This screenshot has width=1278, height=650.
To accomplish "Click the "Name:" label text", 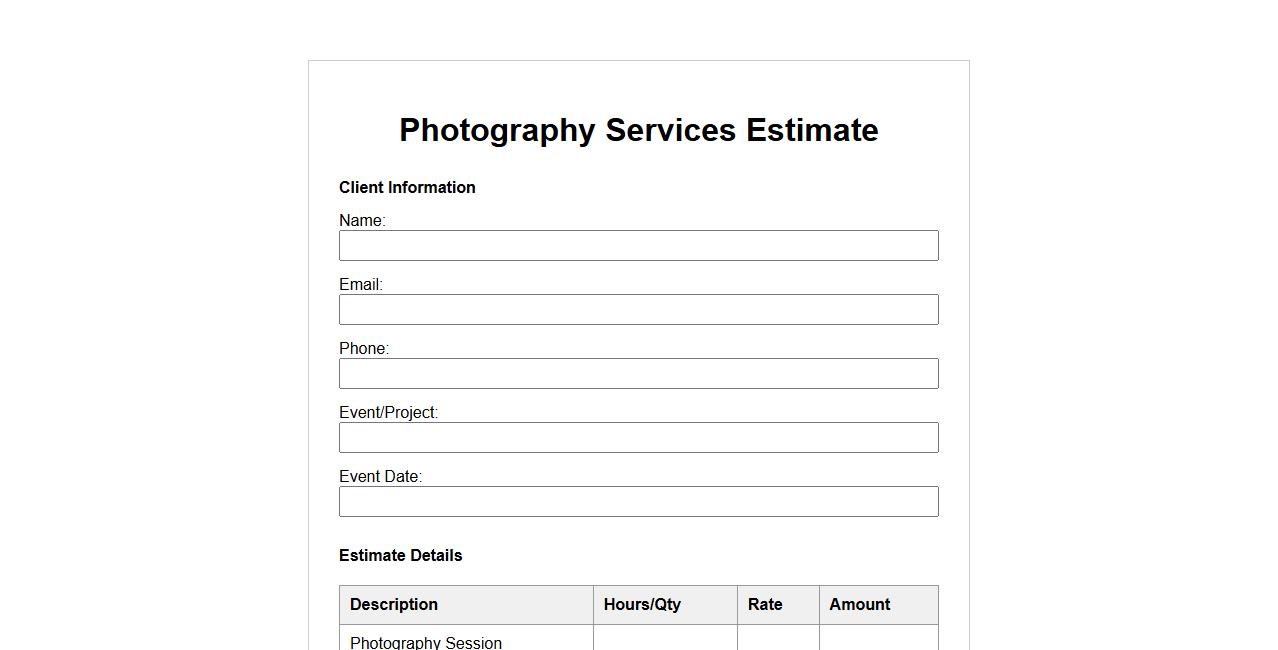I will tap(362, 221).
